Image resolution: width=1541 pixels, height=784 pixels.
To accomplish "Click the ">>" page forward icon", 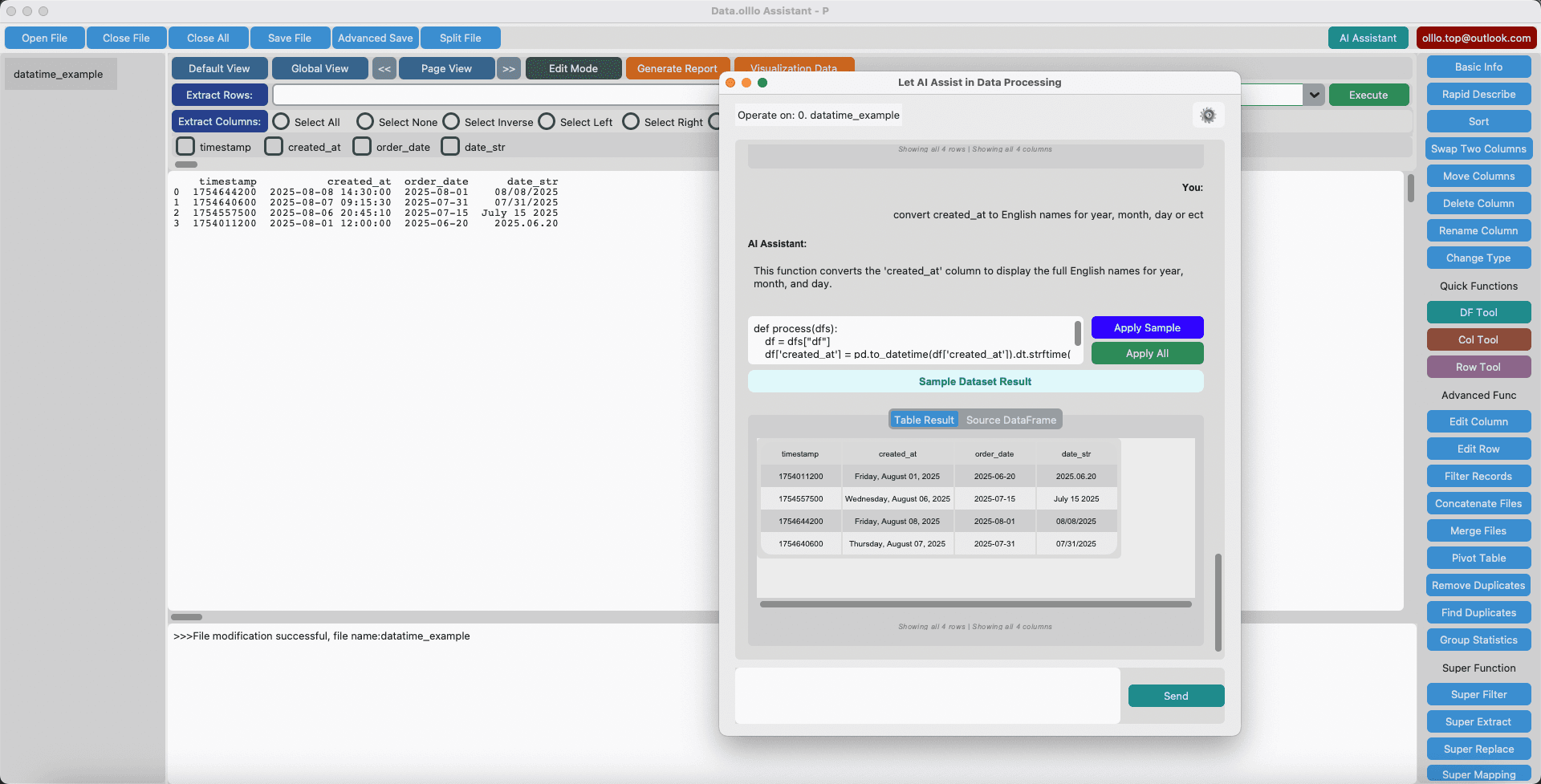I will coord(508,68).
